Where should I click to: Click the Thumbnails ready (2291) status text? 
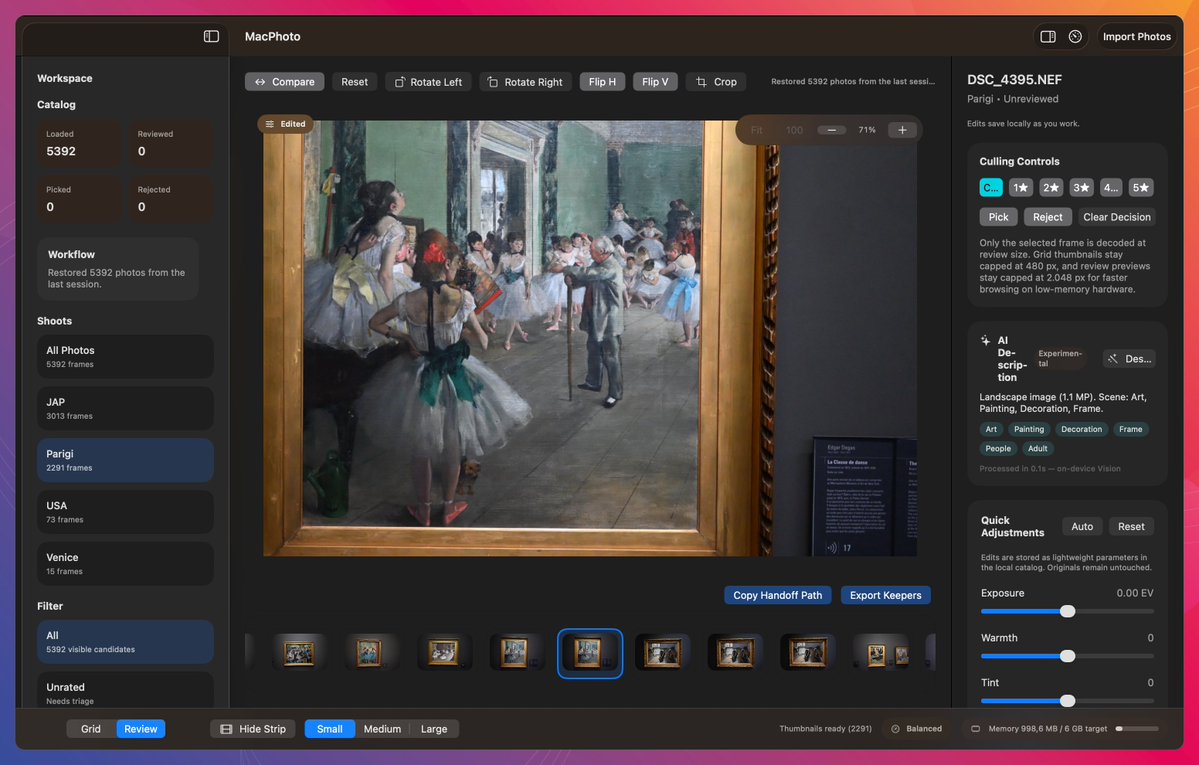[825, 729]
